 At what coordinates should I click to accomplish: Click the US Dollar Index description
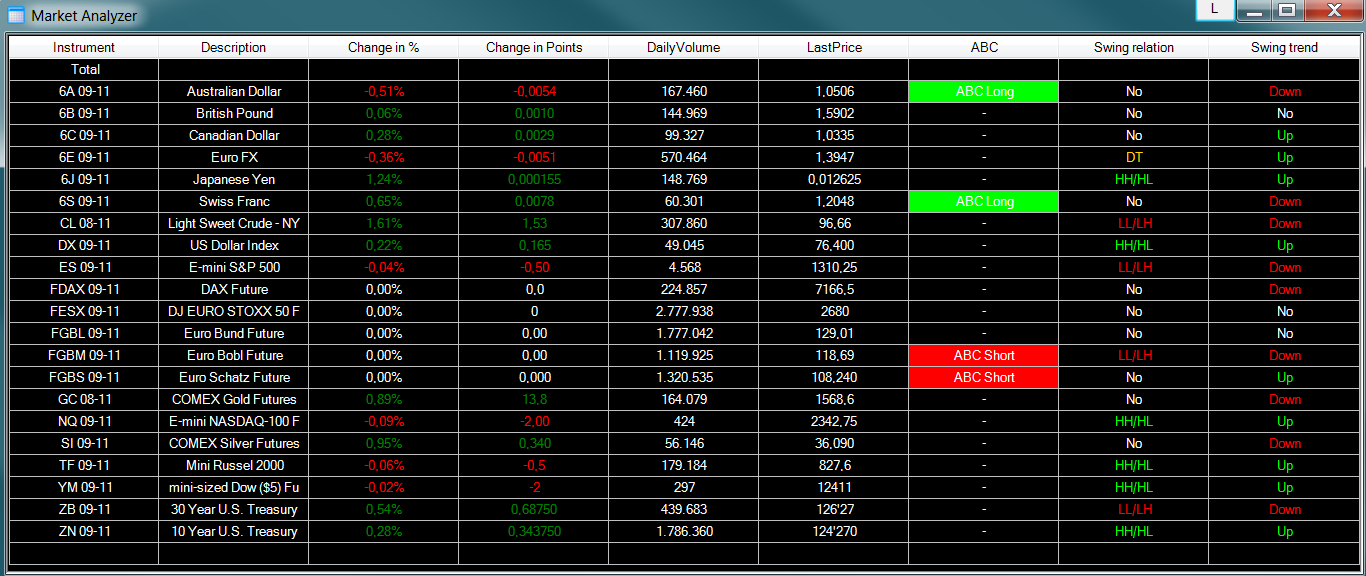[234, 245]
